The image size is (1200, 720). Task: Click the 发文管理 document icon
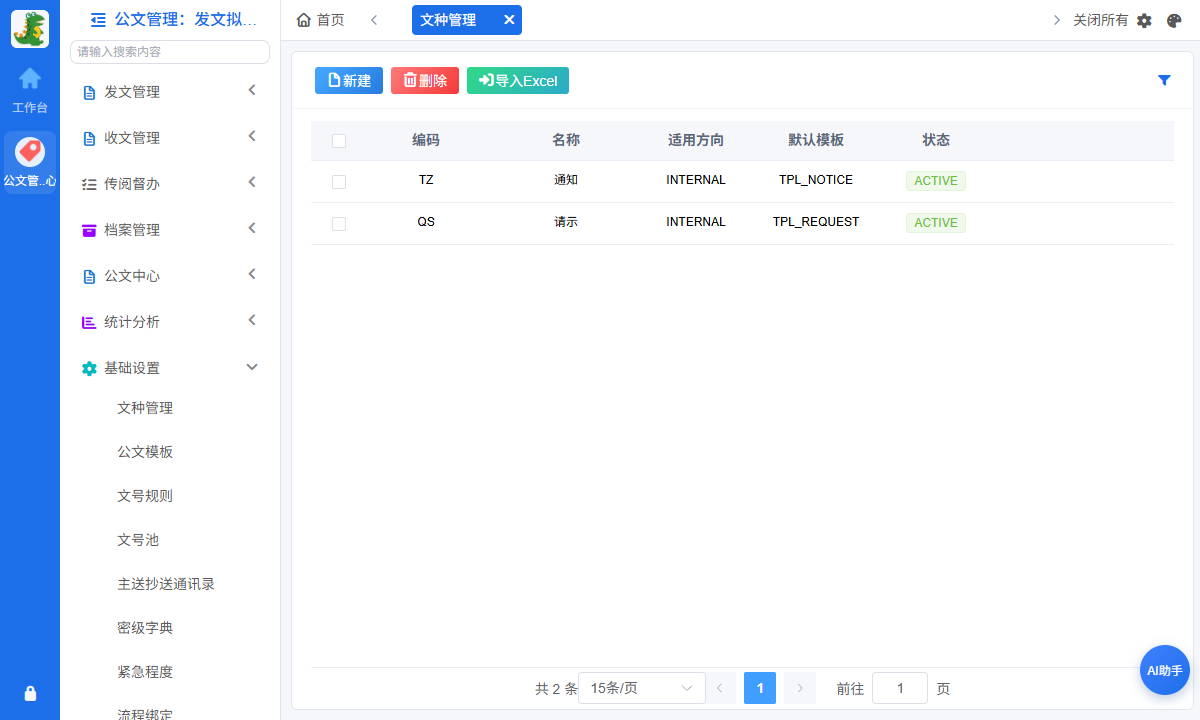pyautogui.click(x=89, y=92)
